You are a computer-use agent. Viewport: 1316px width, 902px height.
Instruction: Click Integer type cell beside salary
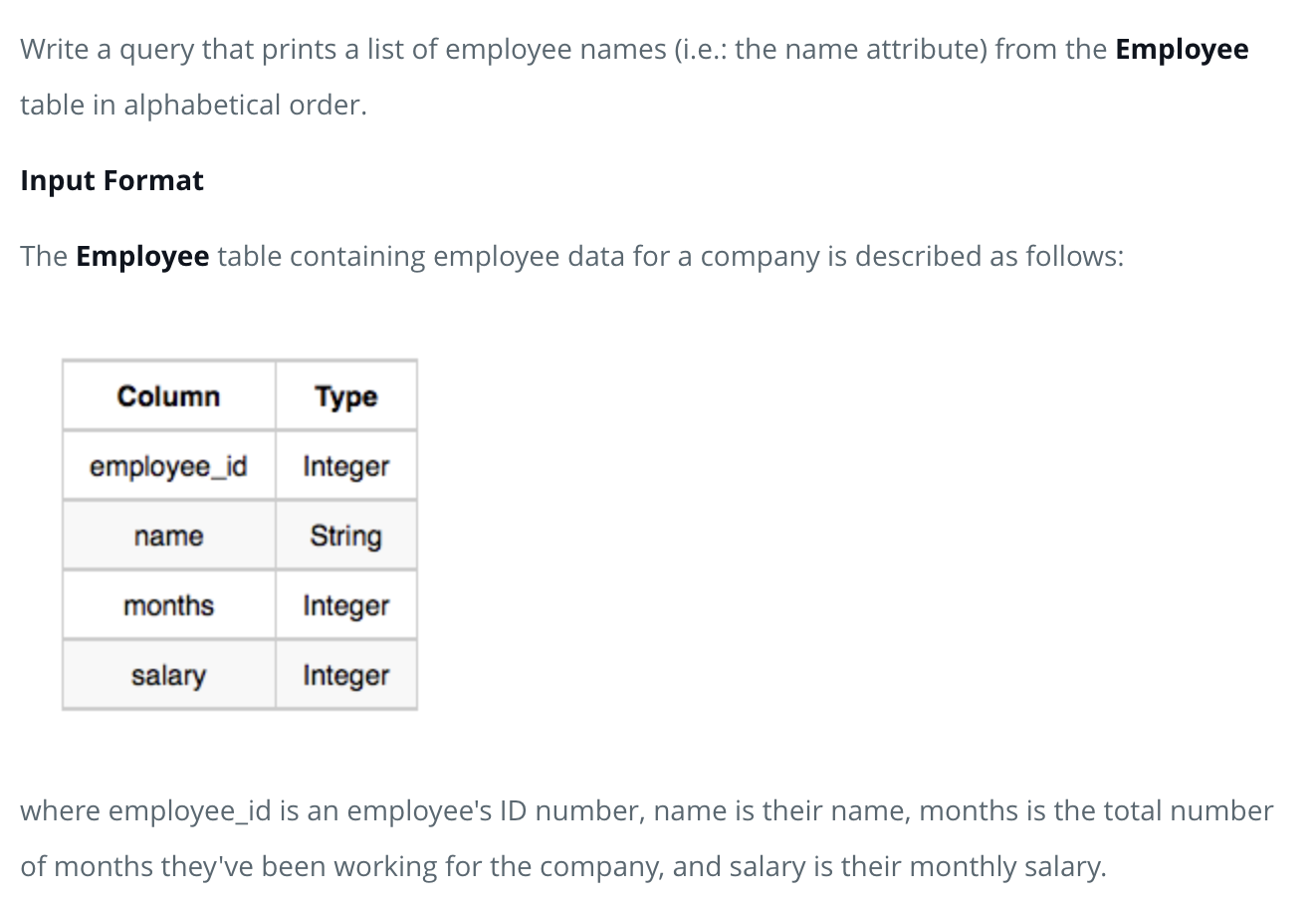tap(345, 675)
